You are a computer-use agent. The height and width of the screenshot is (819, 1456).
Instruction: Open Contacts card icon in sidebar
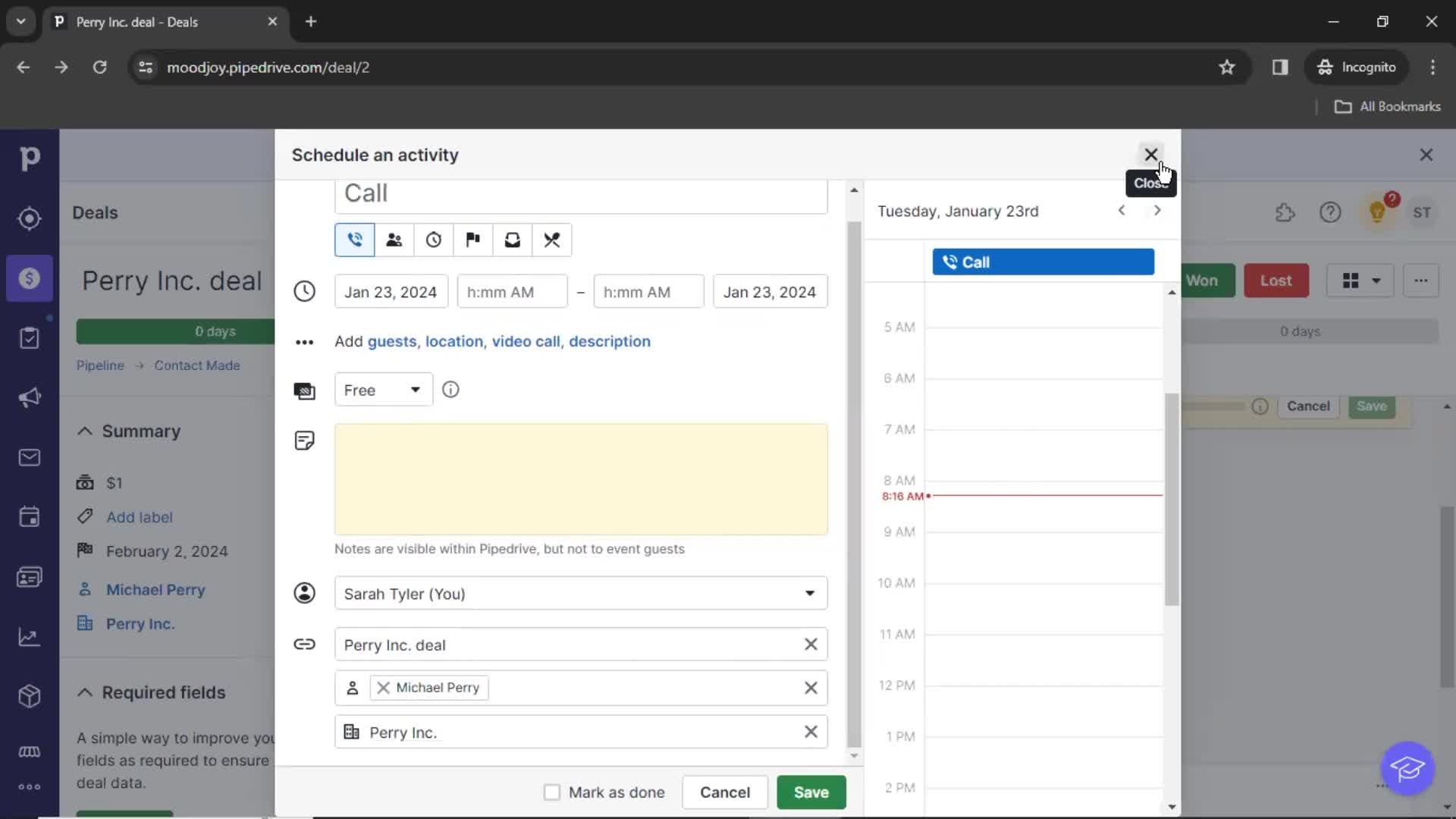(30, 577)
